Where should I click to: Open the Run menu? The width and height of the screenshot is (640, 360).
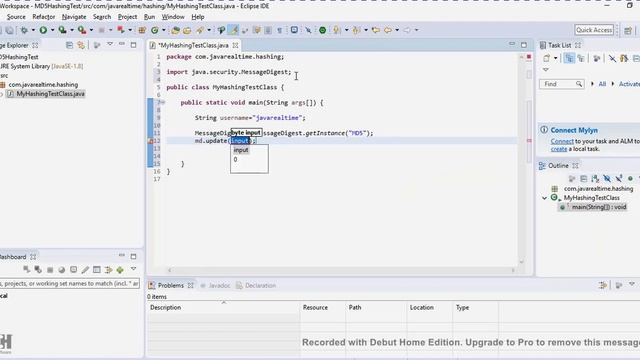point(149,17)
